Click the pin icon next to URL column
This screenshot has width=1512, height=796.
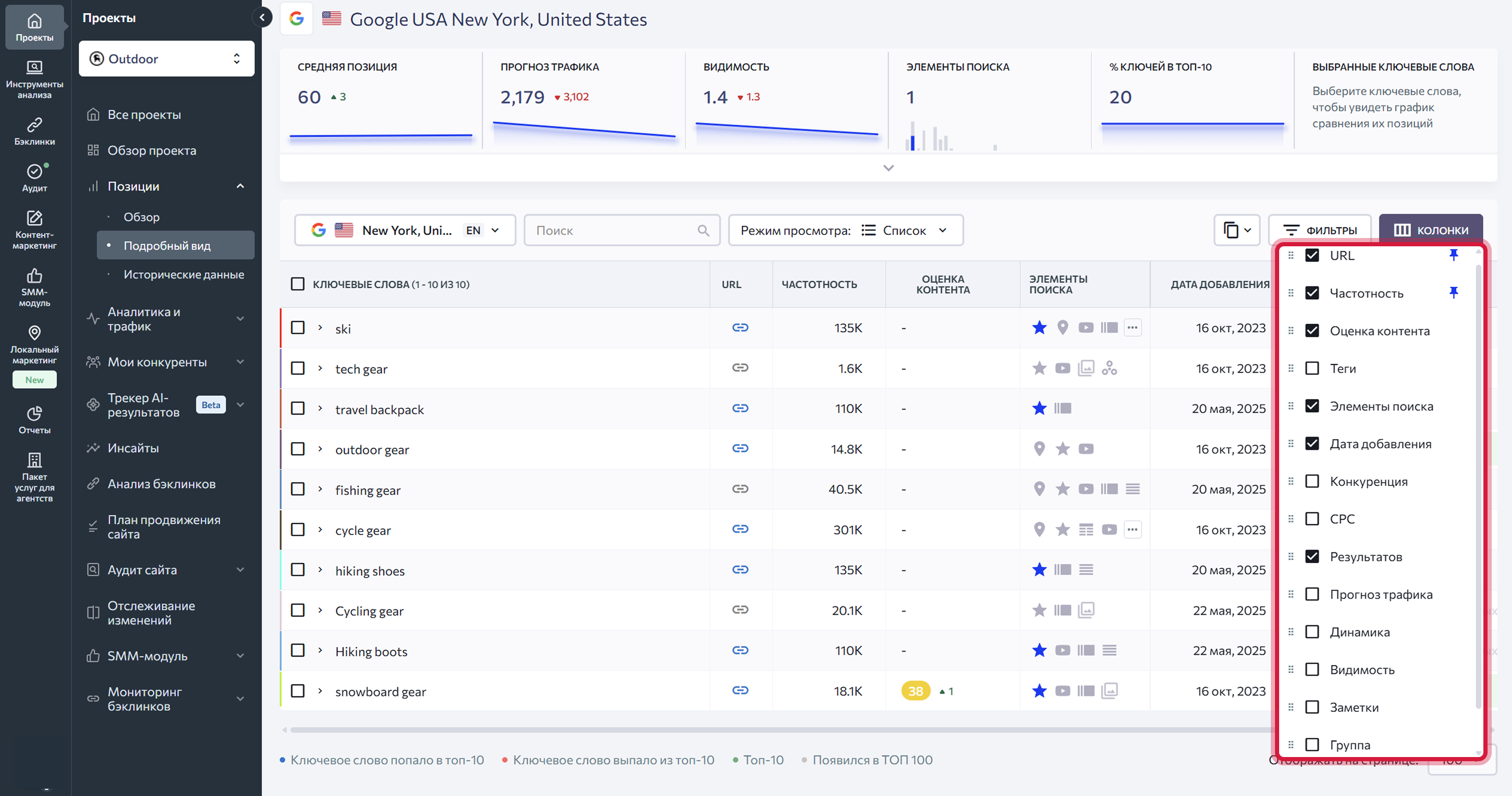point(1453,255)
